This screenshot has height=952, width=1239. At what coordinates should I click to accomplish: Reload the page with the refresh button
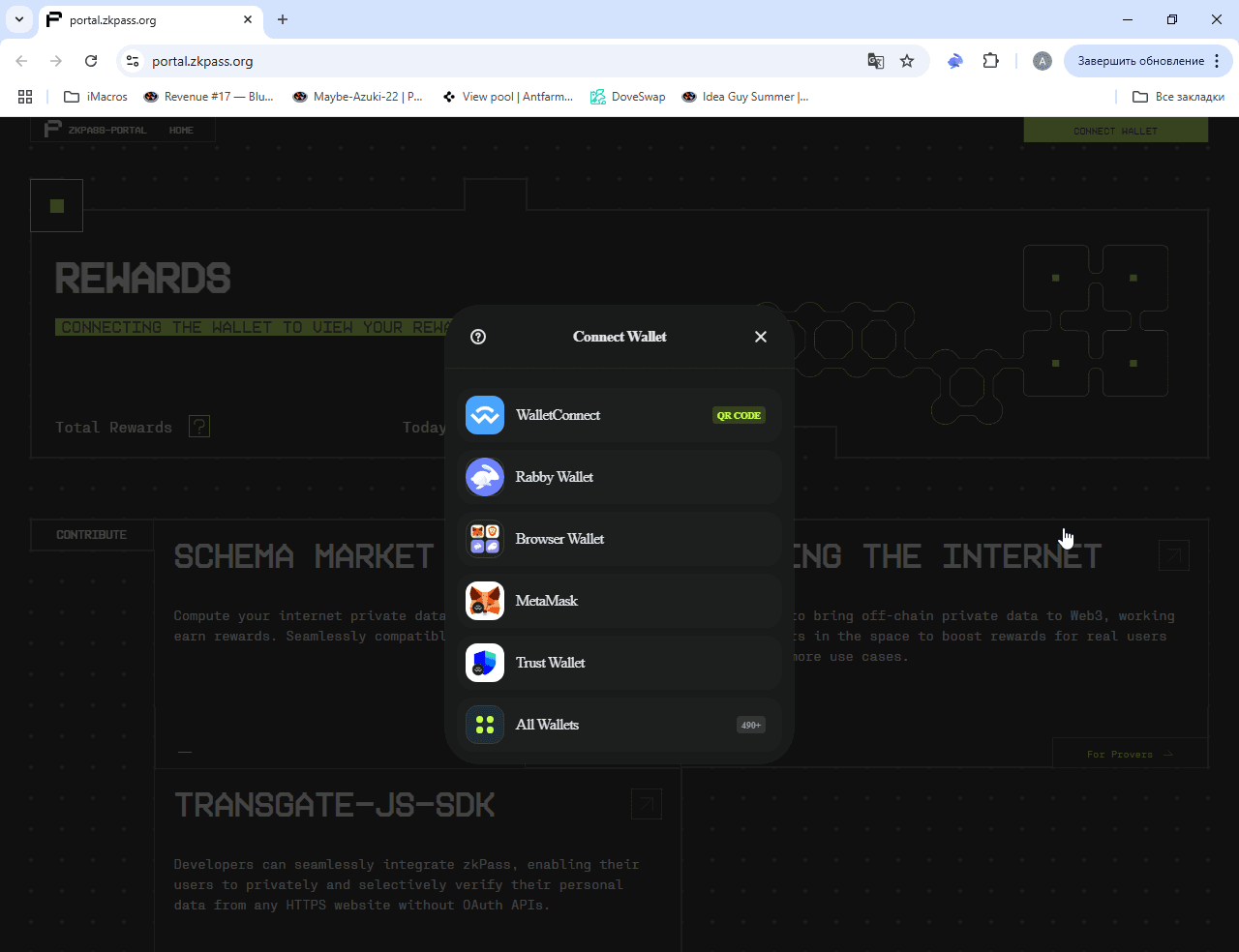[x=91, y=61]
